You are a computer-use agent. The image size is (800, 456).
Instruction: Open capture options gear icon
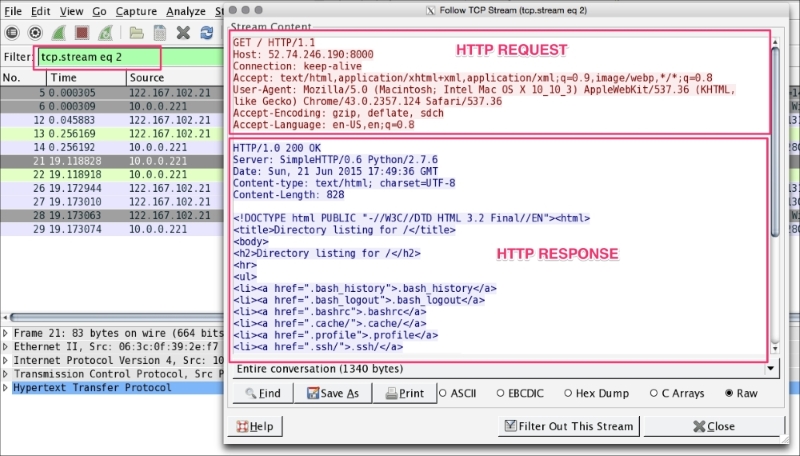(36, 32)
